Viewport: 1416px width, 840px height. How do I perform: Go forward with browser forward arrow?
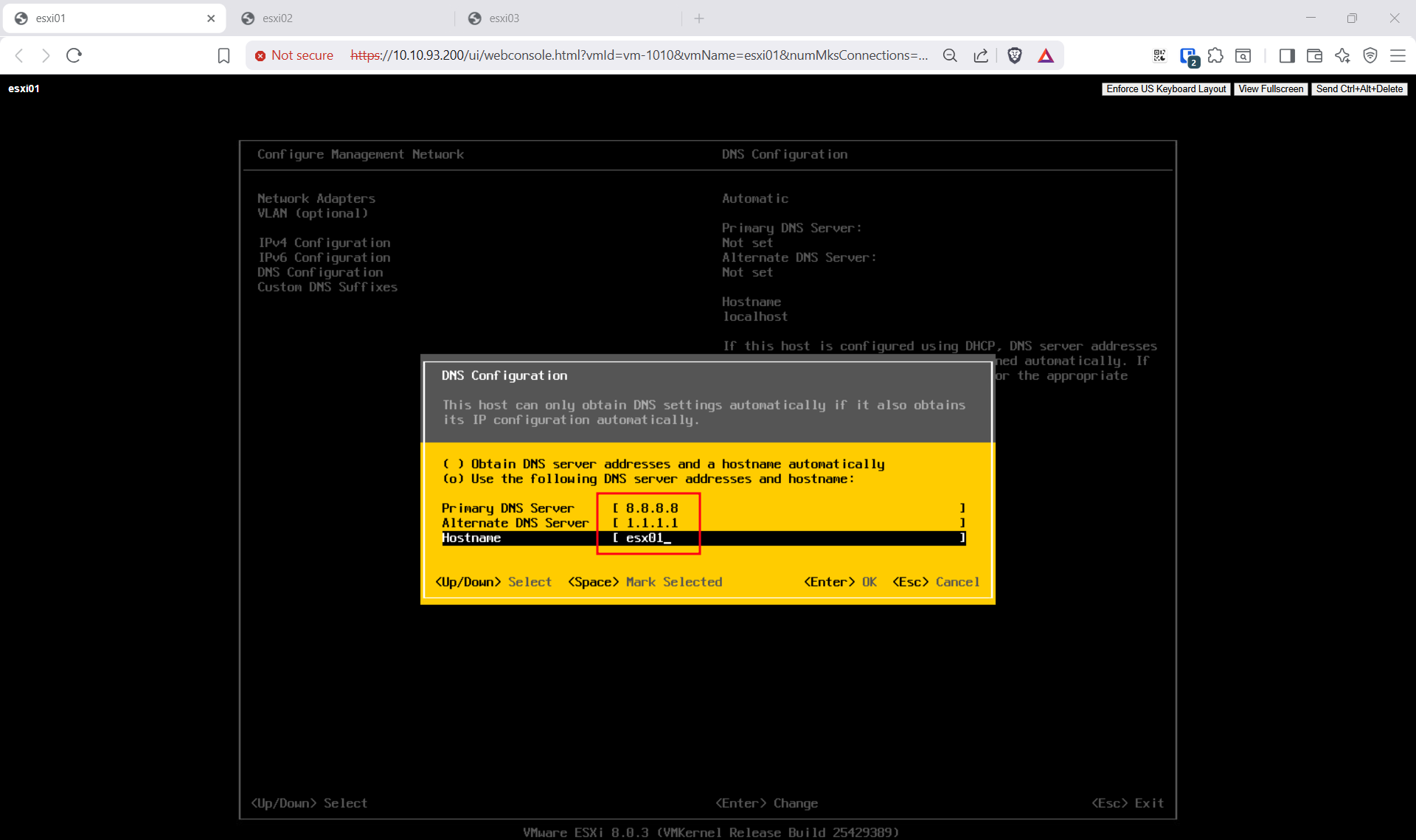(46, 55)
